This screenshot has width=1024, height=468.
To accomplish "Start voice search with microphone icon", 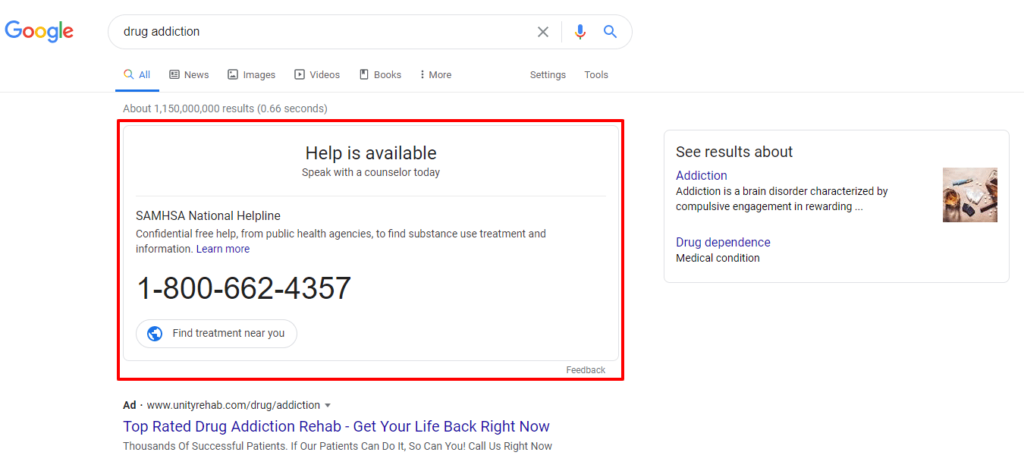I will click(580, 32).
